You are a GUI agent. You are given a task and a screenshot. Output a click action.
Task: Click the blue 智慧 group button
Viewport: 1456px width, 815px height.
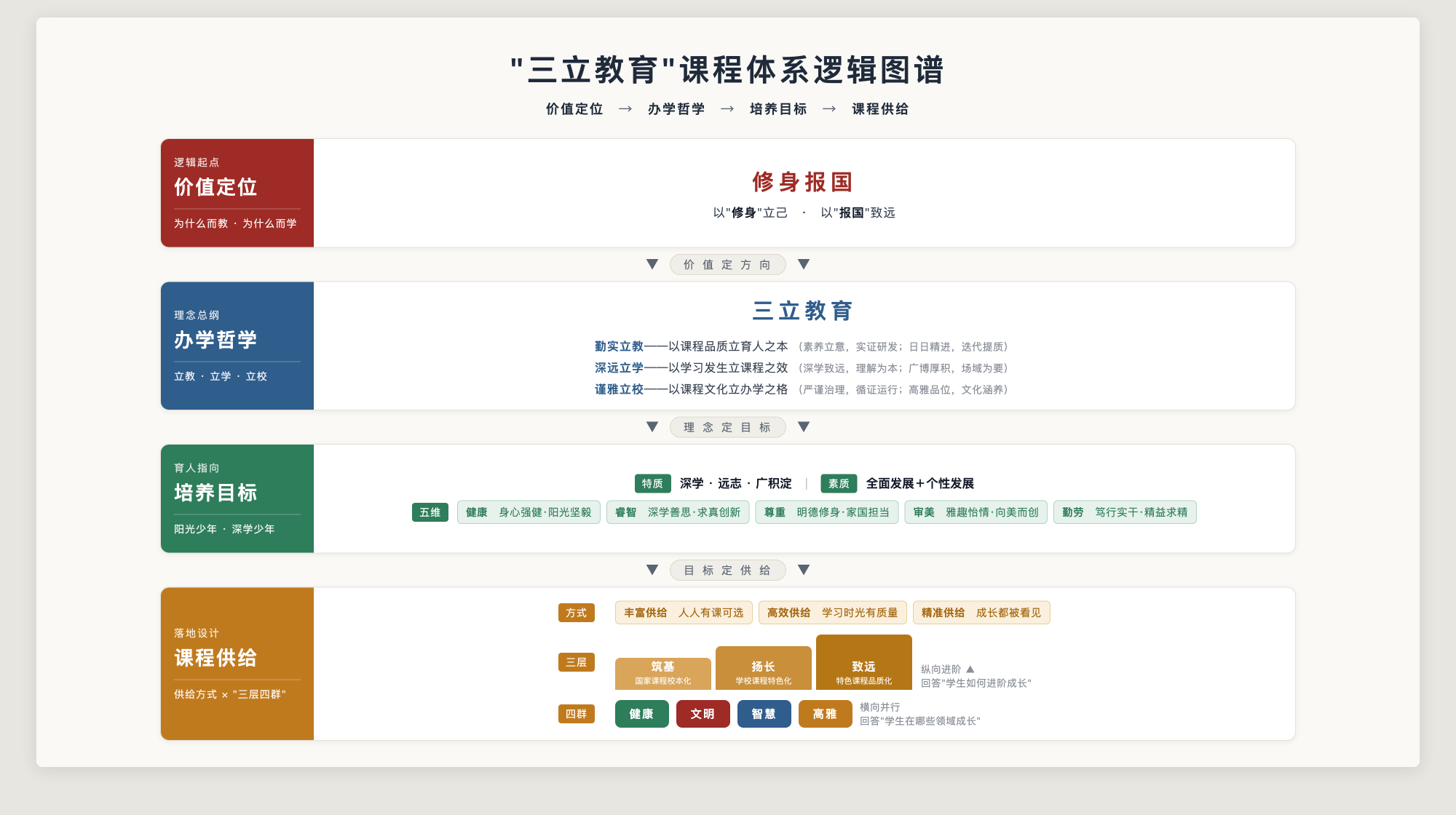click(764, 714)
